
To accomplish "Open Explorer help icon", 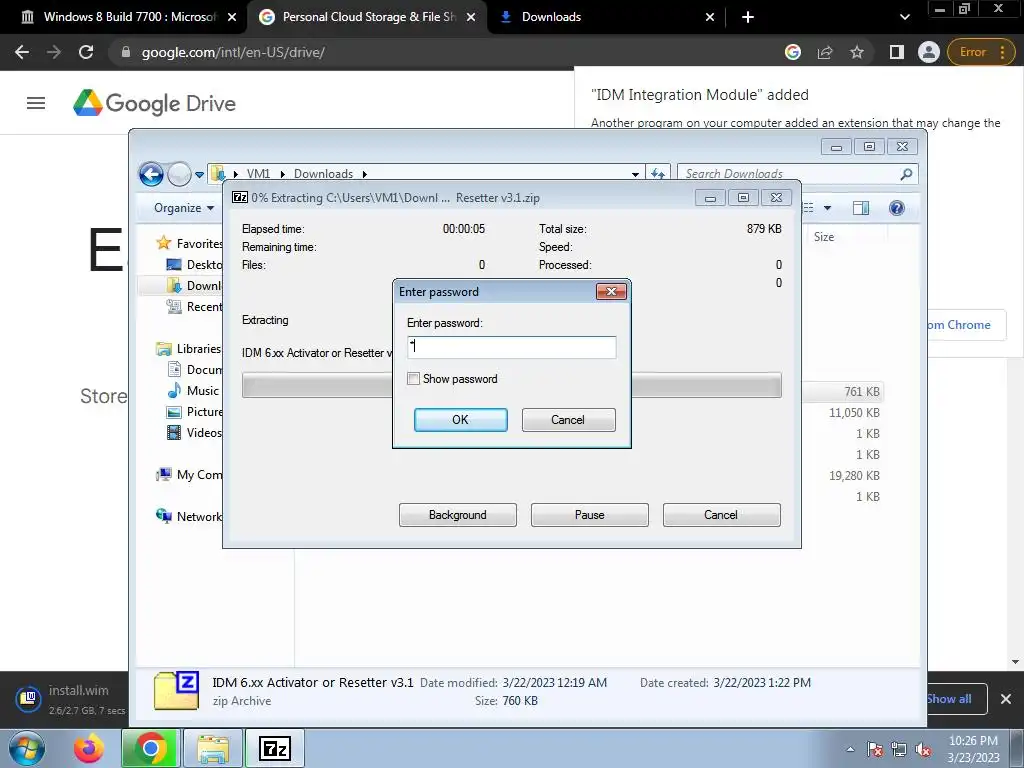I will [897, 208].
